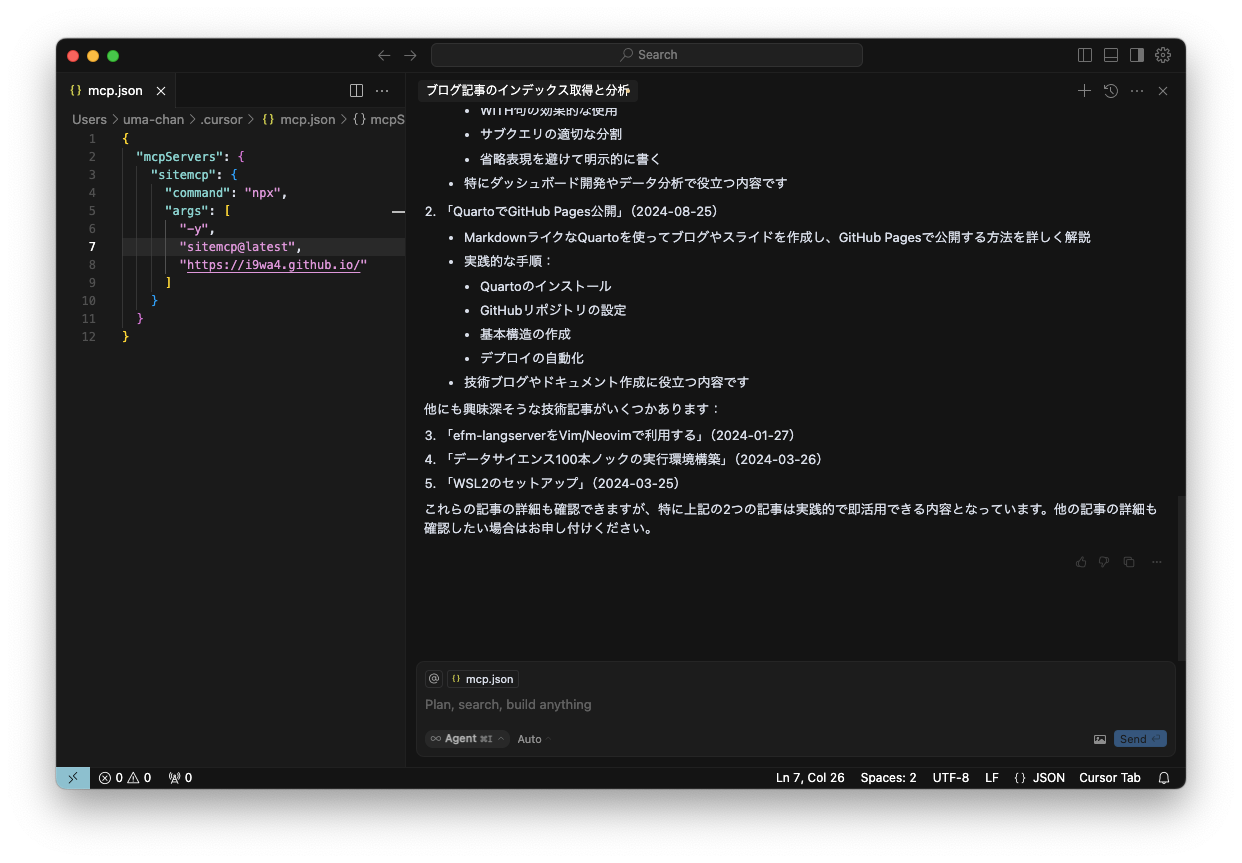The width and height of the screenshot is (1242, 863).
Task: Focus the "Plan, search, build anything" input
Action: pyautogui.click(x=795, y=705)
